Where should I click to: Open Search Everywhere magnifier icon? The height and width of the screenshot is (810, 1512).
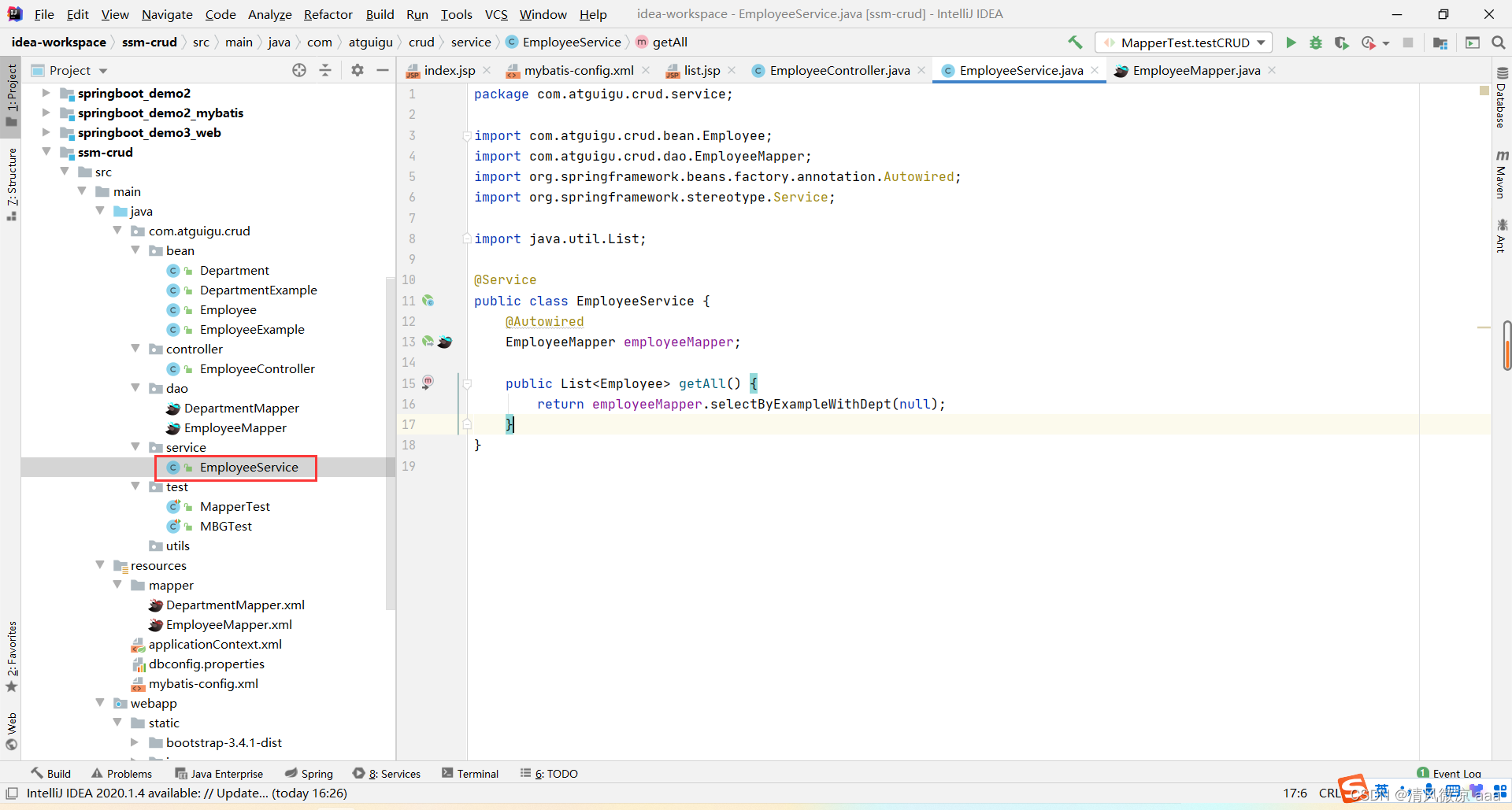pyautogui.click(x=1499, y=43)
